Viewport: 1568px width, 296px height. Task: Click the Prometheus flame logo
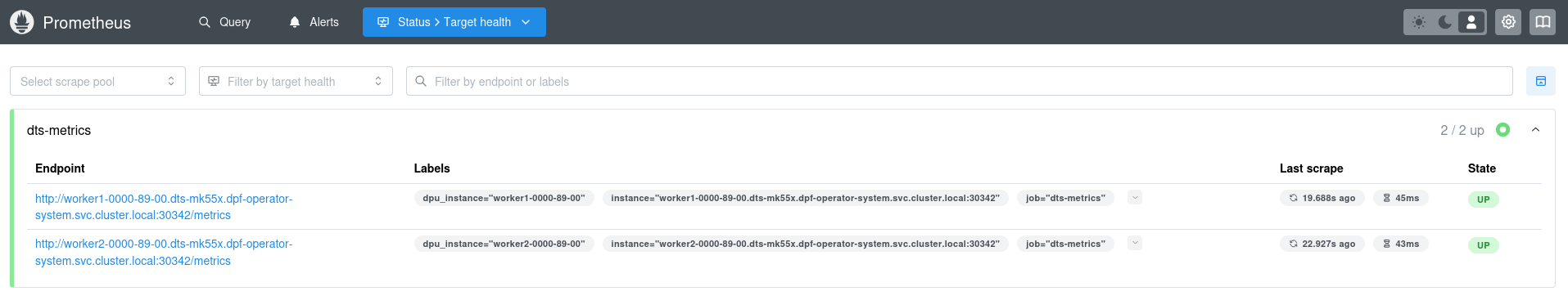(x=22, y=22)
